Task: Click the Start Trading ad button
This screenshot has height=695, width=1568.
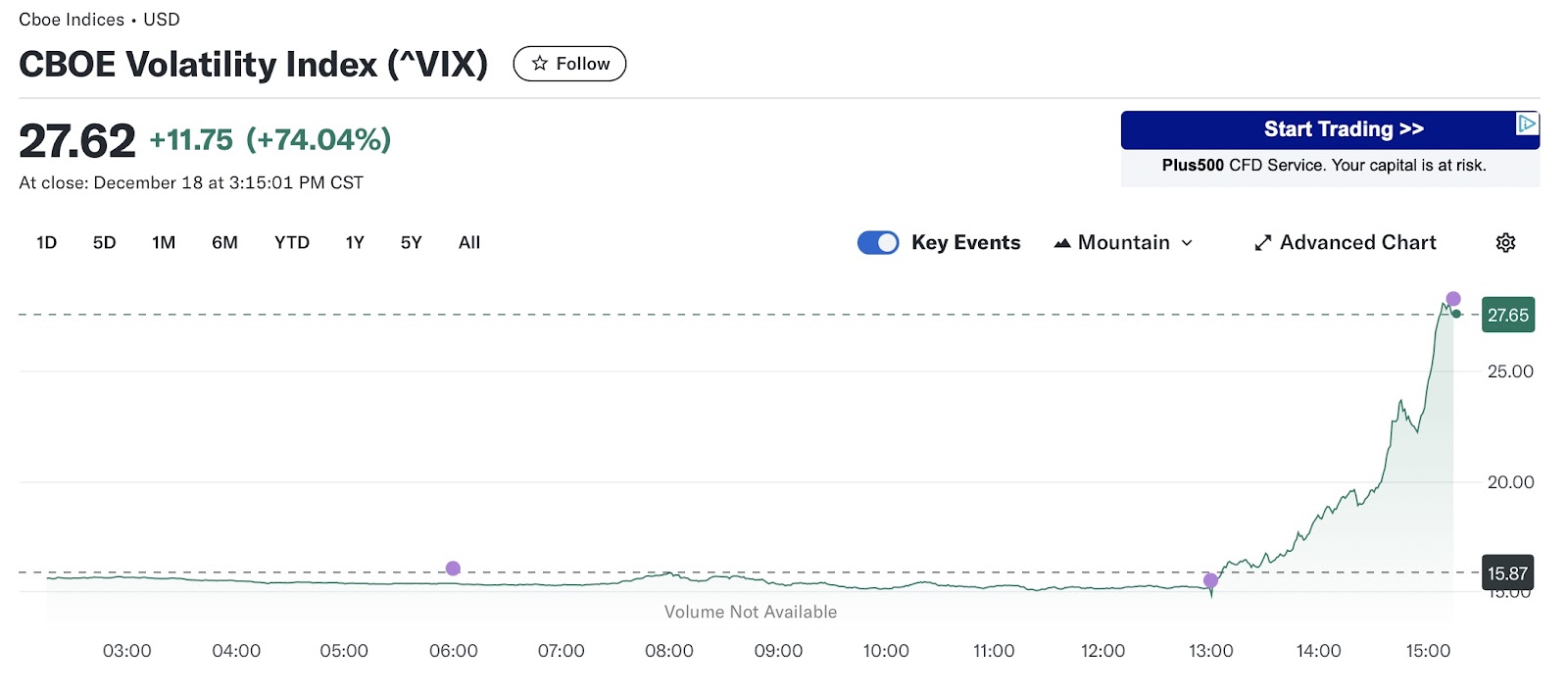Action: 1343,129
